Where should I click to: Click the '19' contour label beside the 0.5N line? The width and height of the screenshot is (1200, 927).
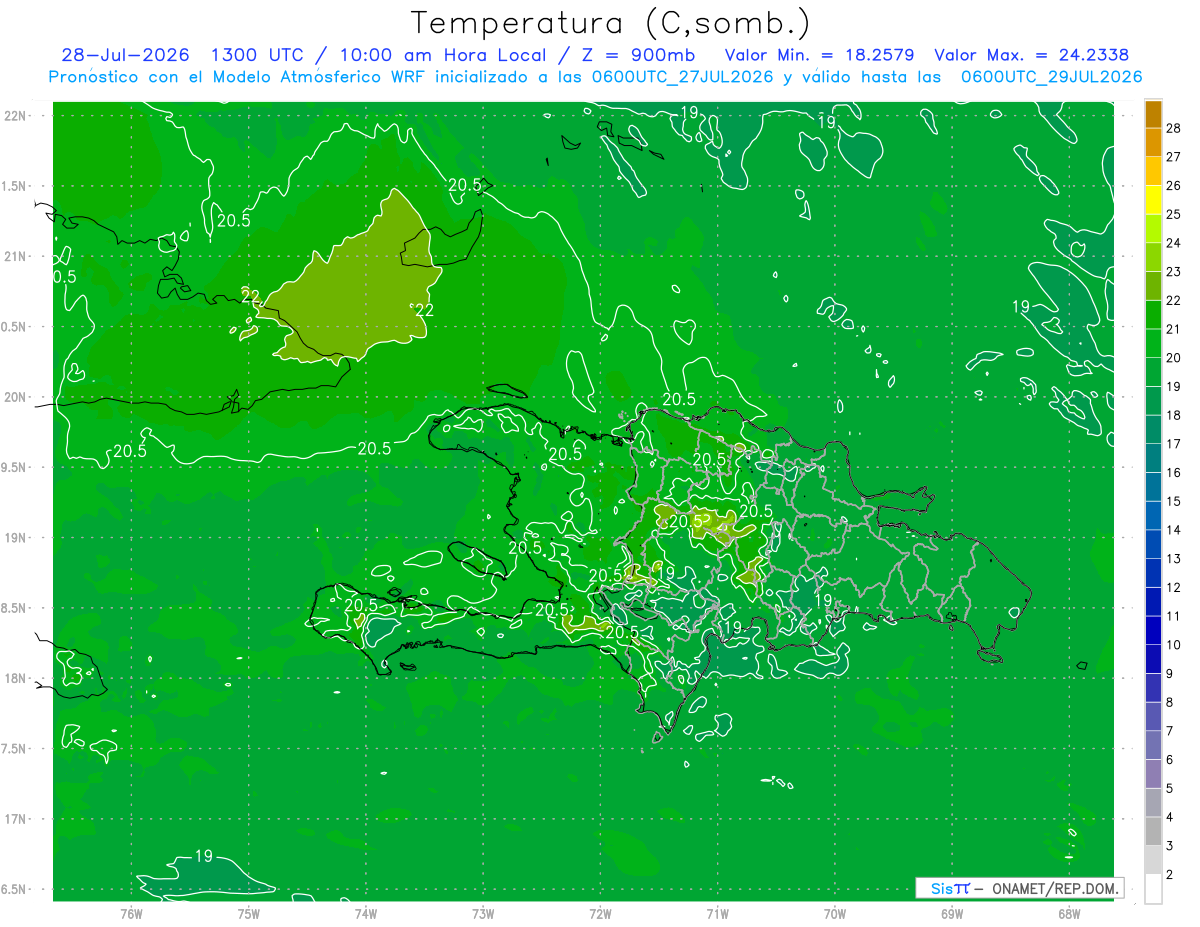coord(1021,306)
